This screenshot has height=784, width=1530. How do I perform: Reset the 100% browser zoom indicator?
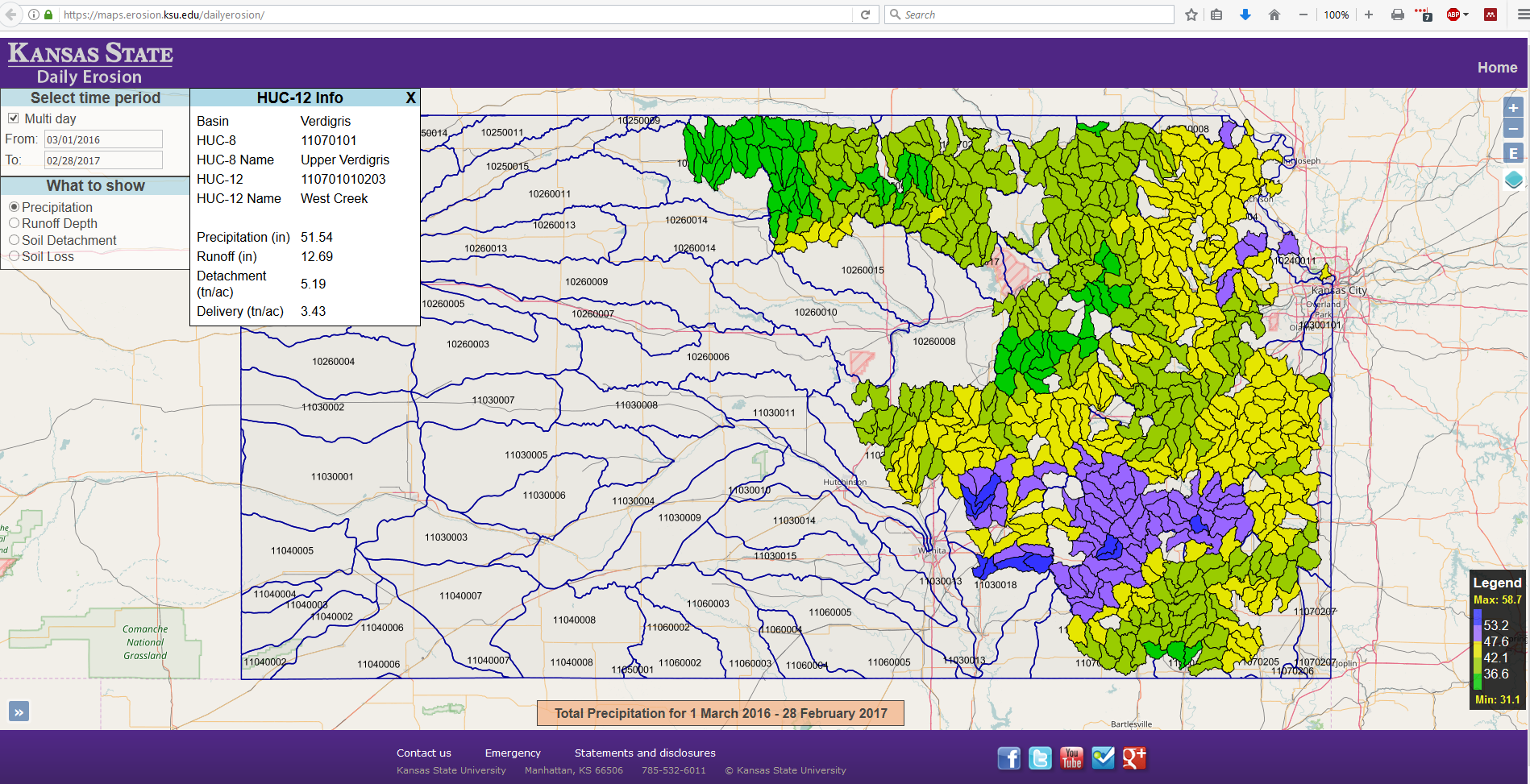click(1336, 15)
